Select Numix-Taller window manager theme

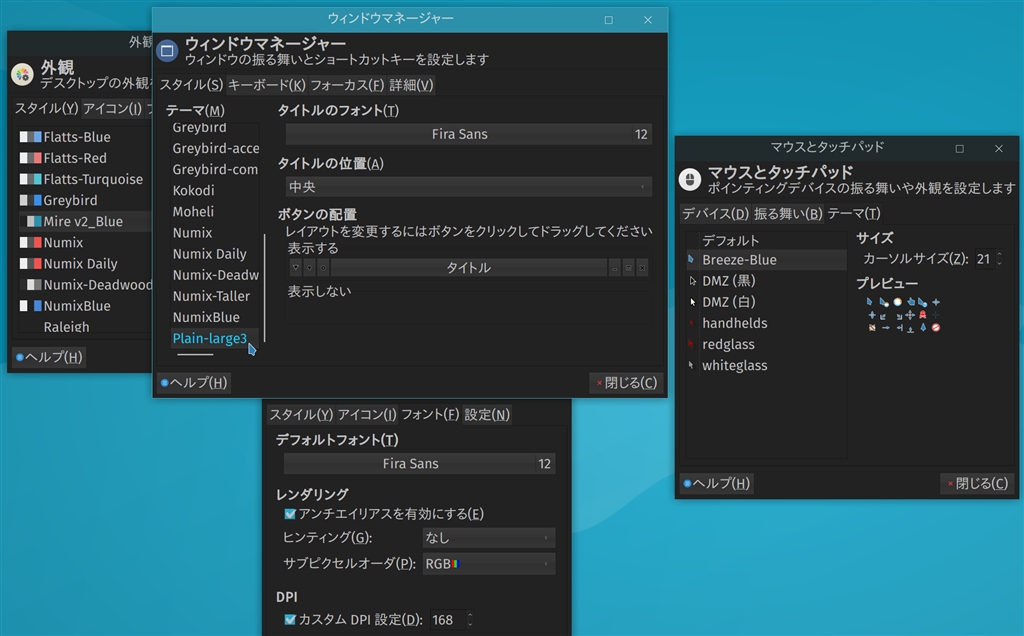(x=211, y=296)
